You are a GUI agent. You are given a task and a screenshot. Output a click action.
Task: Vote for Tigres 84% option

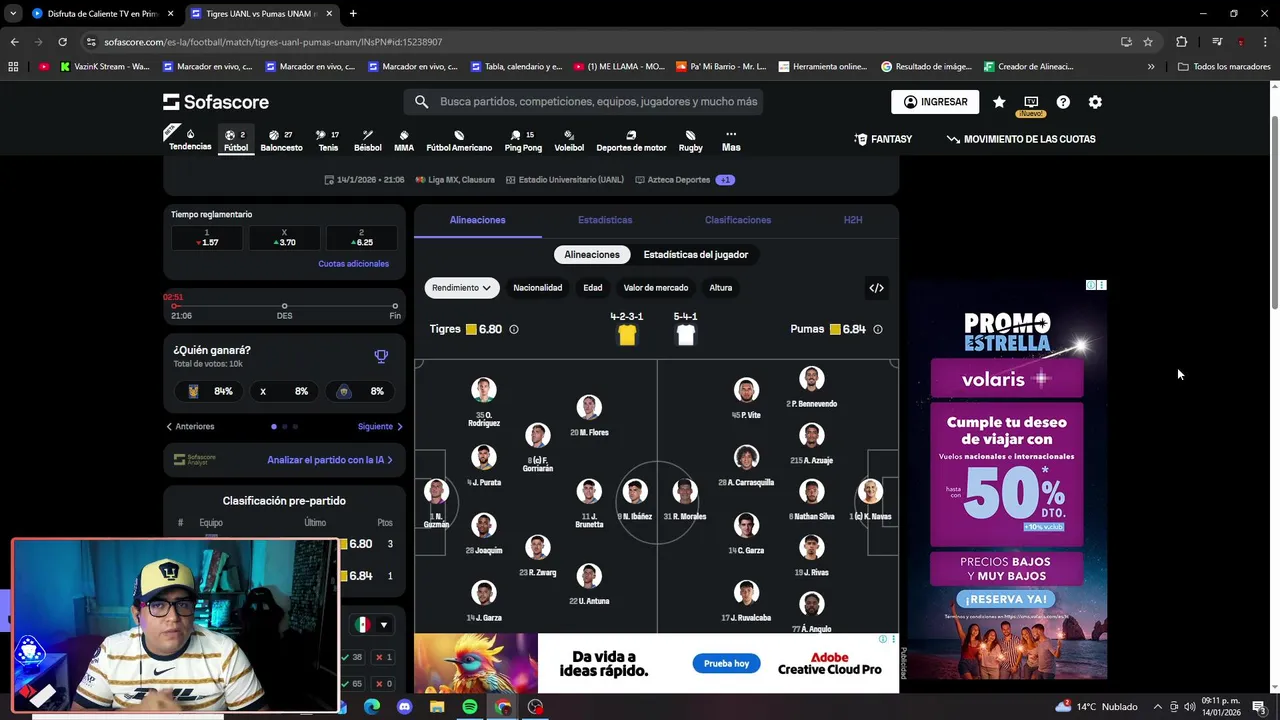(208, 391)
